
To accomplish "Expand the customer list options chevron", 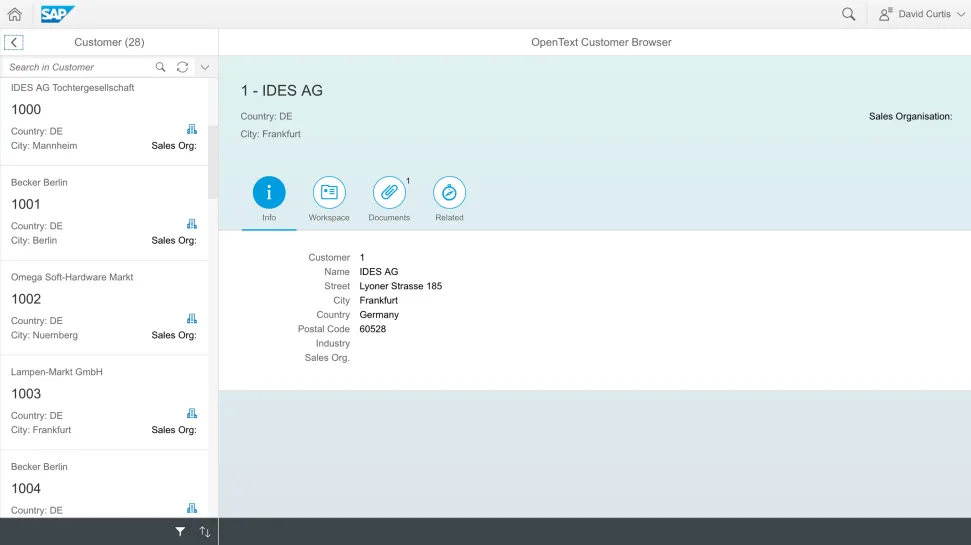I will [x=205, y=67].
